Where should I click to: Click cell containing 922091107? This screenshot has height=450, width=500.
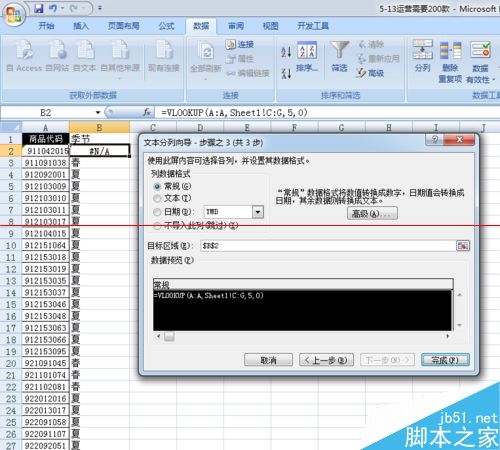45,434
